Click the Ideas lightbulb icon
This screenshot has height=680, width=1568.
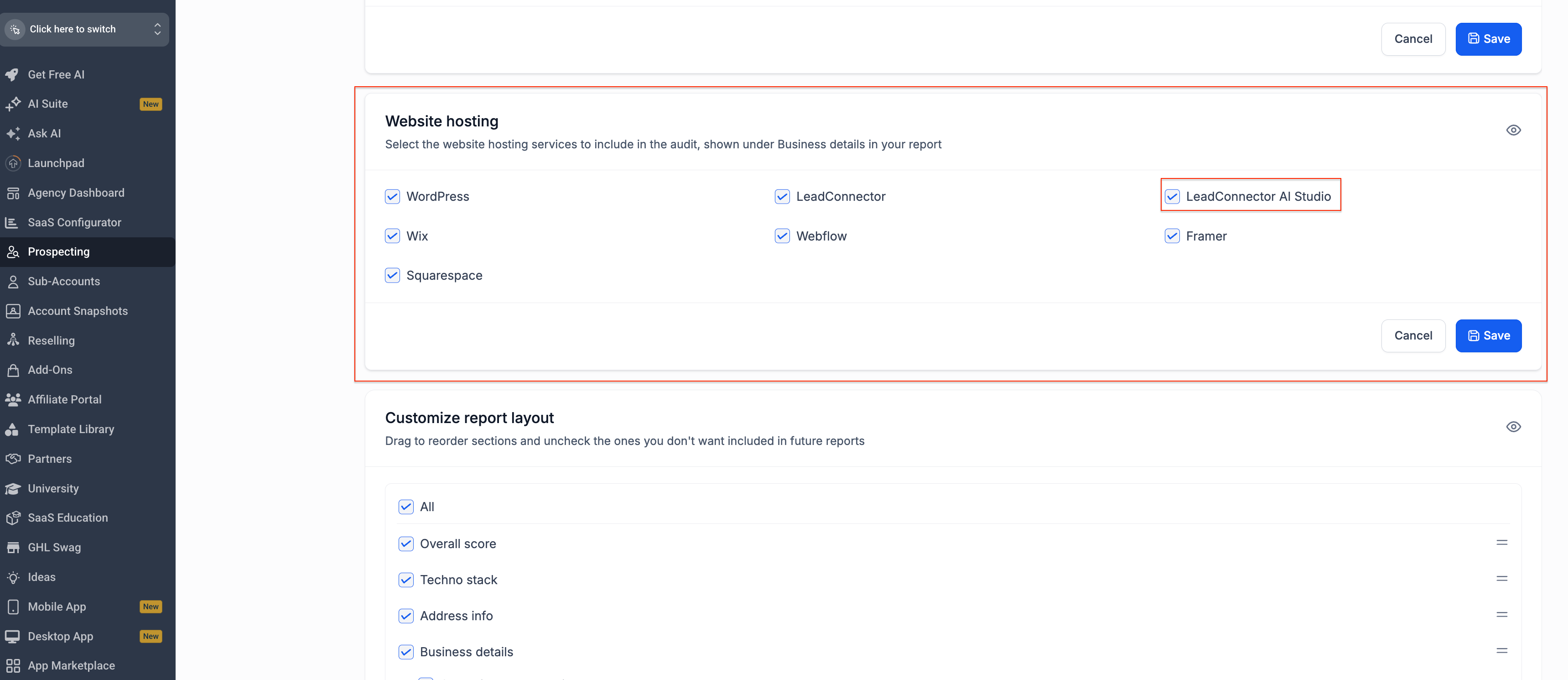pyautogui.click(x=12, y=577)
